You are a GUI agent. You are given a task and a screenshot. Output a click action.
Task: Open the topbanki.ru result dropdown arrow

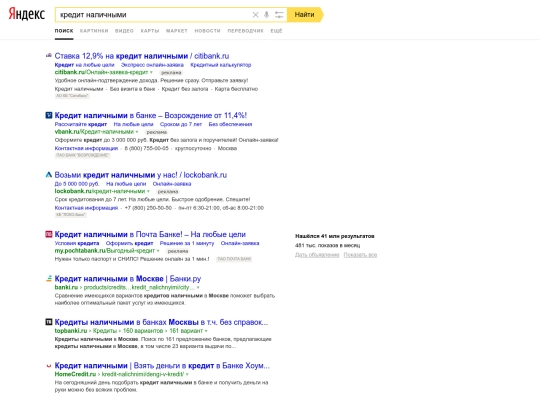pyautogui.click(x=206, y=331)
